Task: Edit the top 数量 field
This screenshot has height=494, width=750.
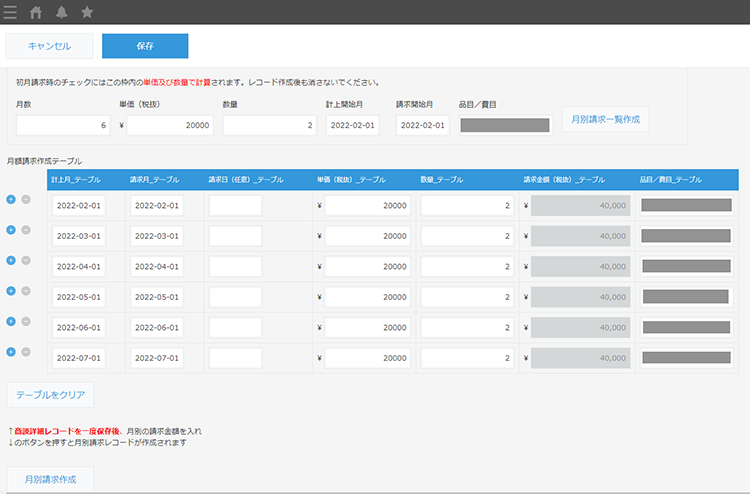Action: (x=270, y=125)
